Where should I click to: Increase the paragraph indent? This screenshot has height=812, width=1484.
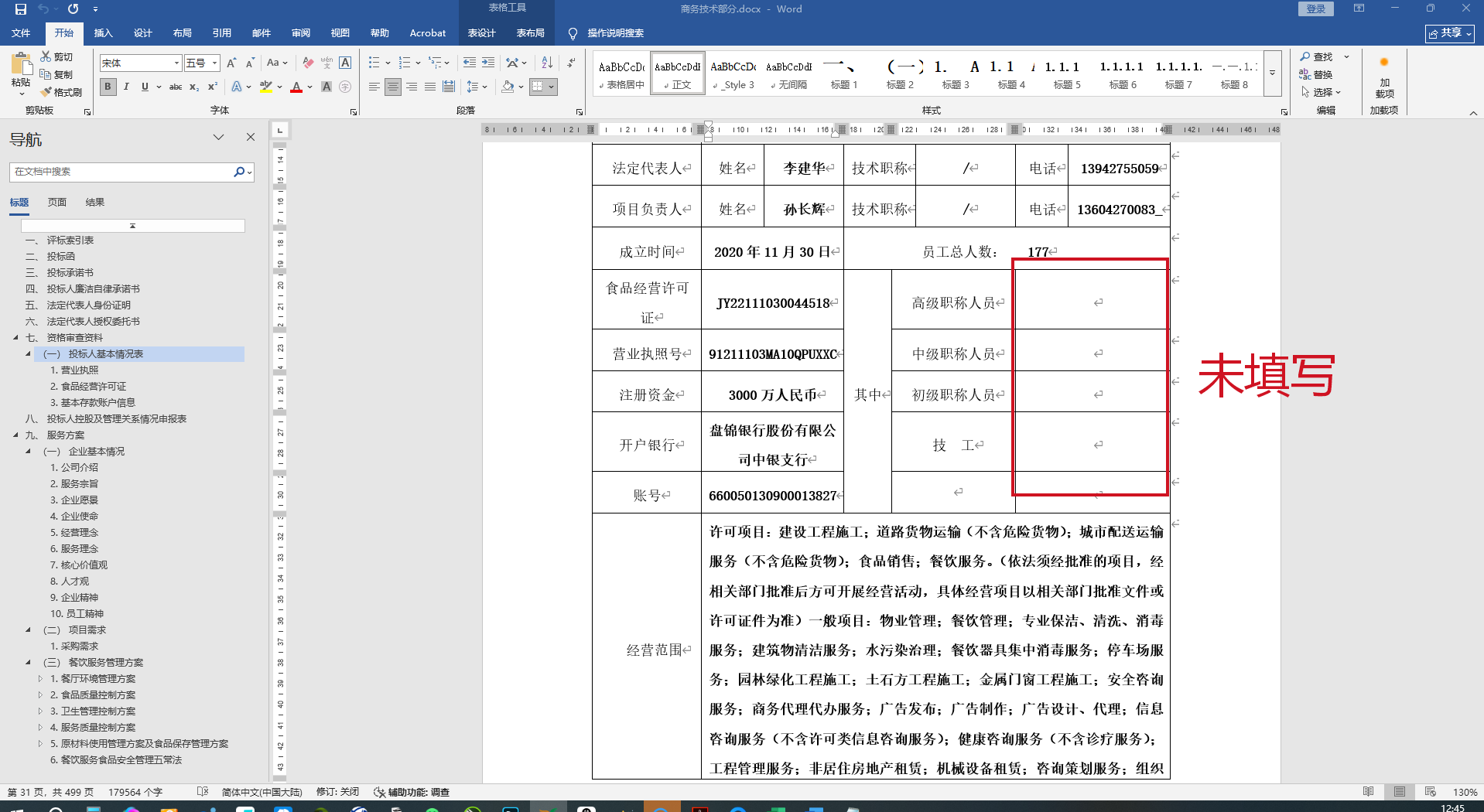coord(488,63)
